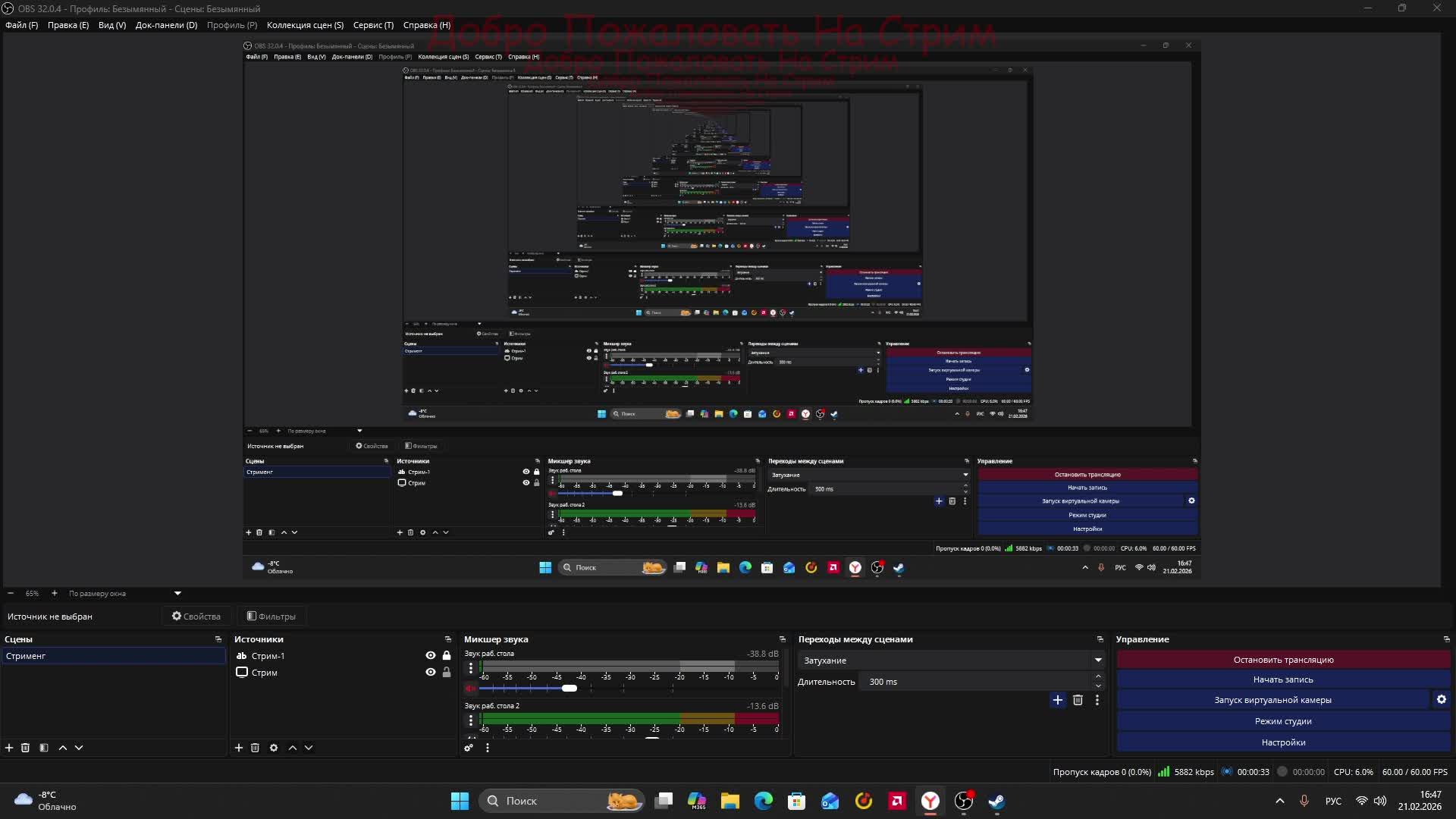Screen dimensions: 1456x819
Task: Add a scene transition with plus icon
Action: pos(1058,700)
